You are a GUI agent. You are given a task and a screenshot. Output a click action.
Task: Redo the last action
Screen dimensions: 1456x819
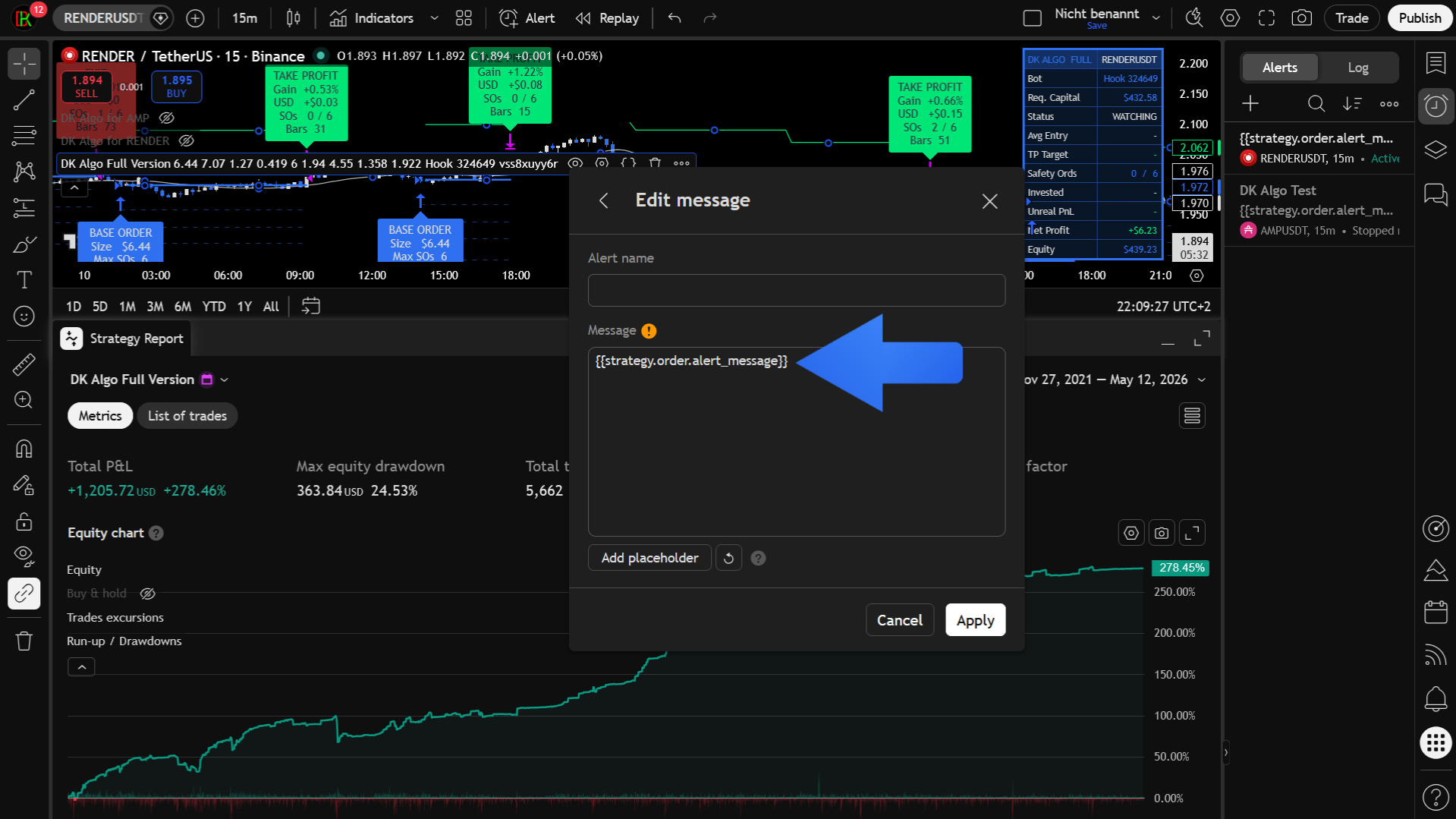point(710,18)
